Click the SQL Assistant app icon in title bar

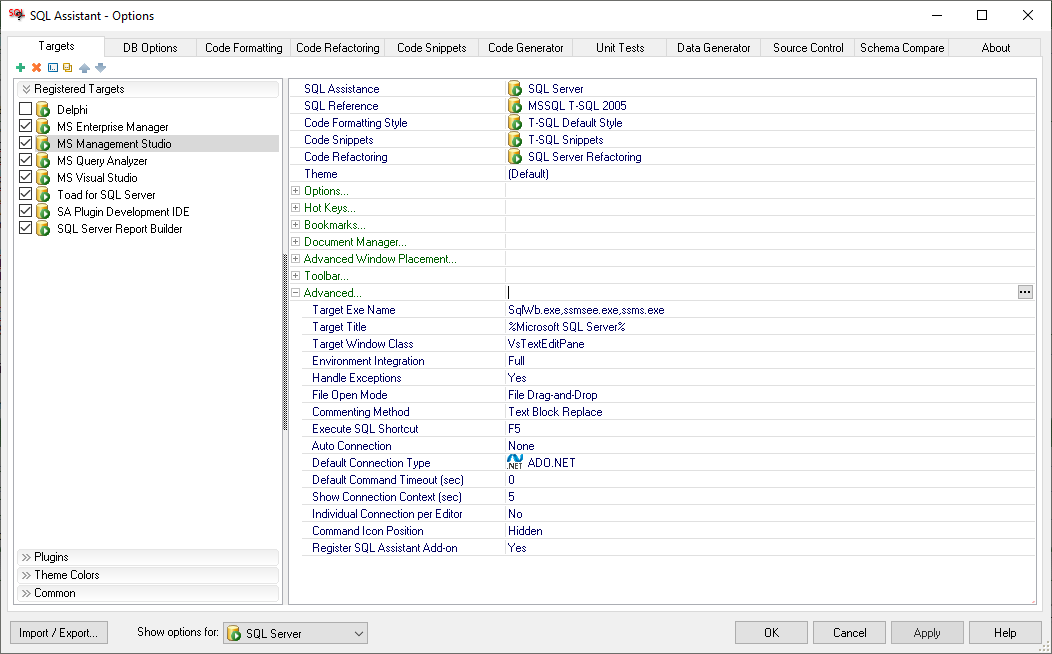pos(16,15)
